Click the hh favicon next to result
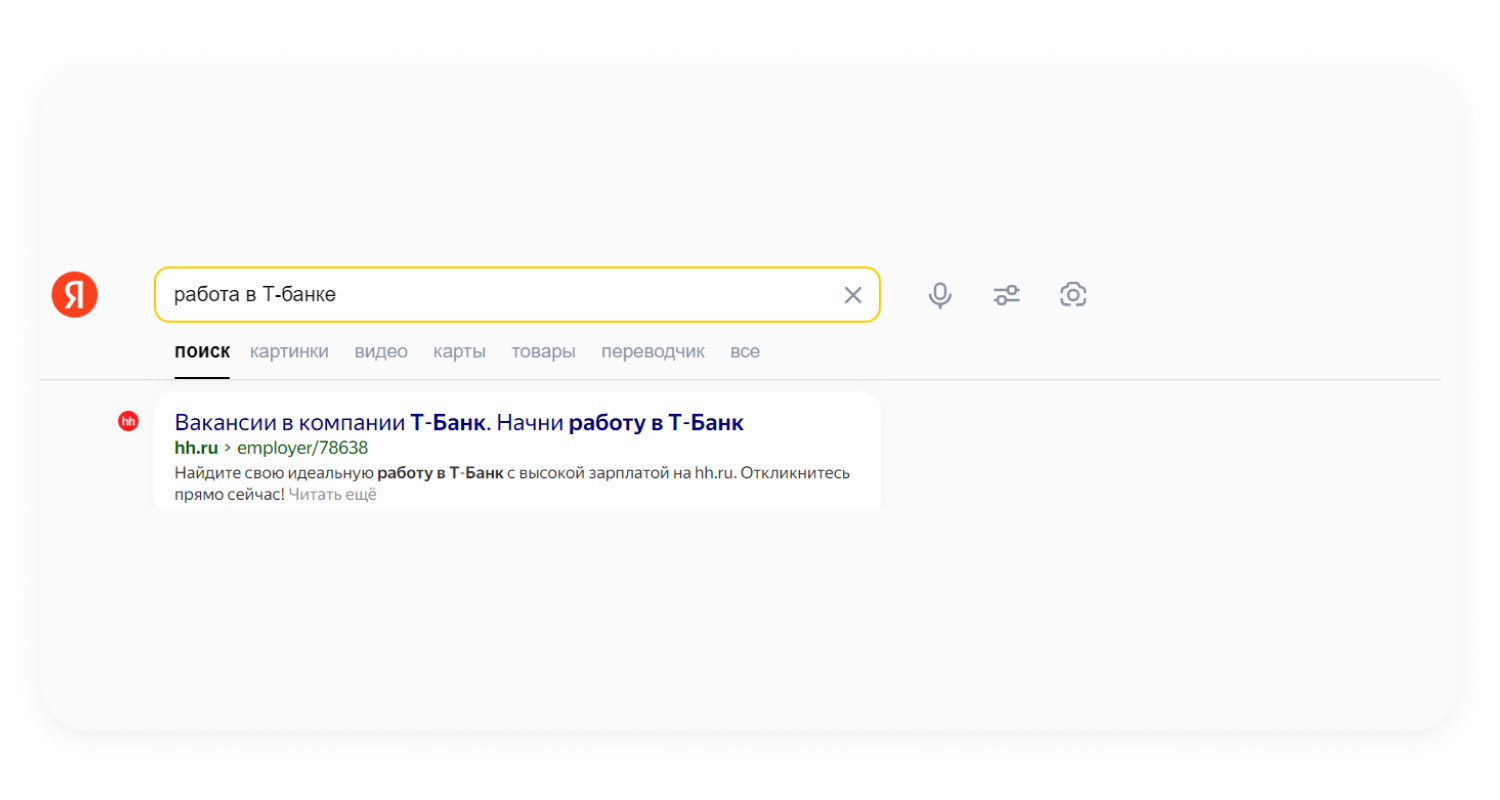Image resolution: width=1500 pixels, height=800 pixels. 128,422
